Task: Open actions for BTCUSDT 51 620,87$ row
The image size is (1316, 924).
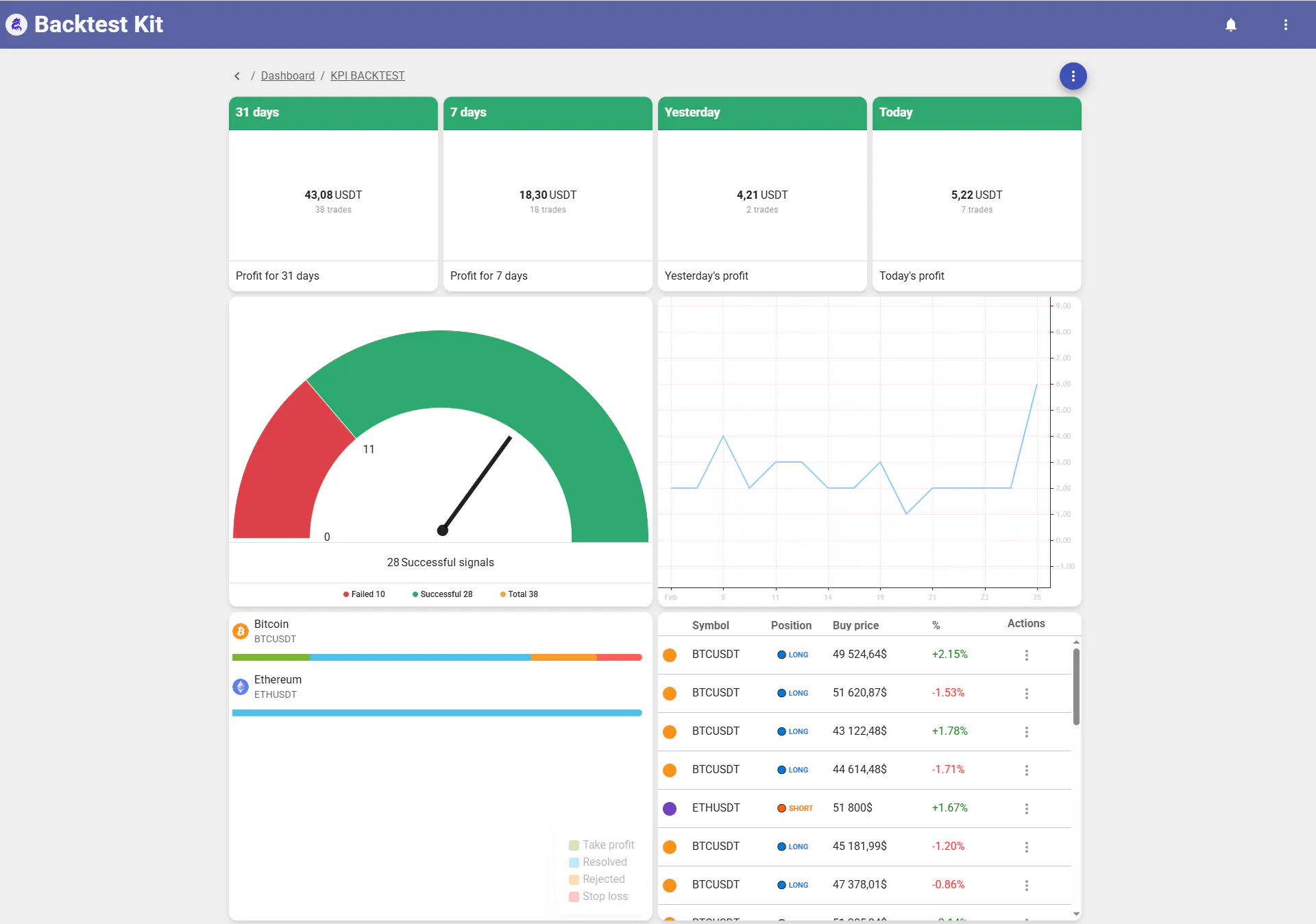Action: tap(1026, 694)
